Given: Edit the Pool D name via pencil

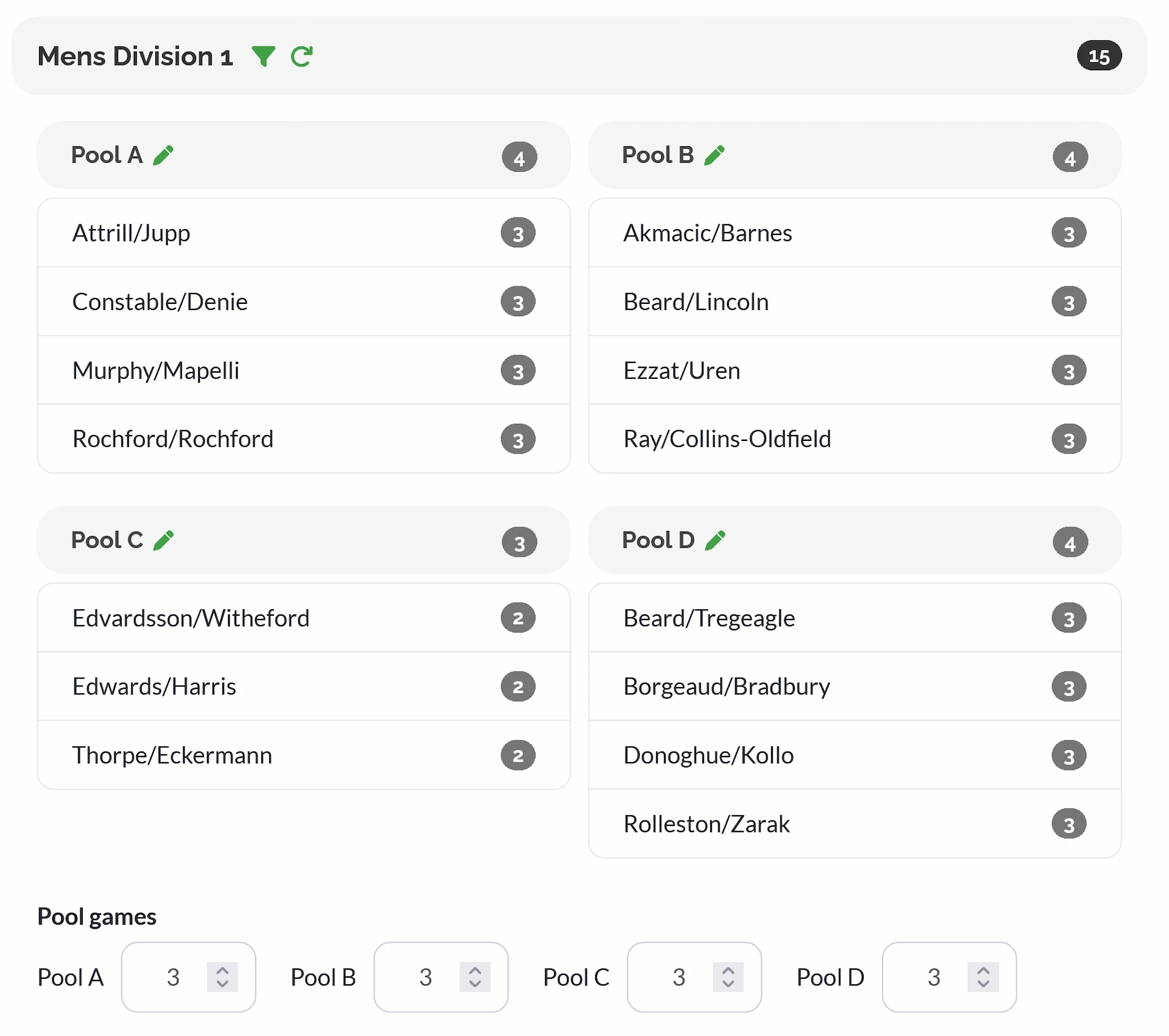Looking at the screenshot, I should click(x=716, y=540).
